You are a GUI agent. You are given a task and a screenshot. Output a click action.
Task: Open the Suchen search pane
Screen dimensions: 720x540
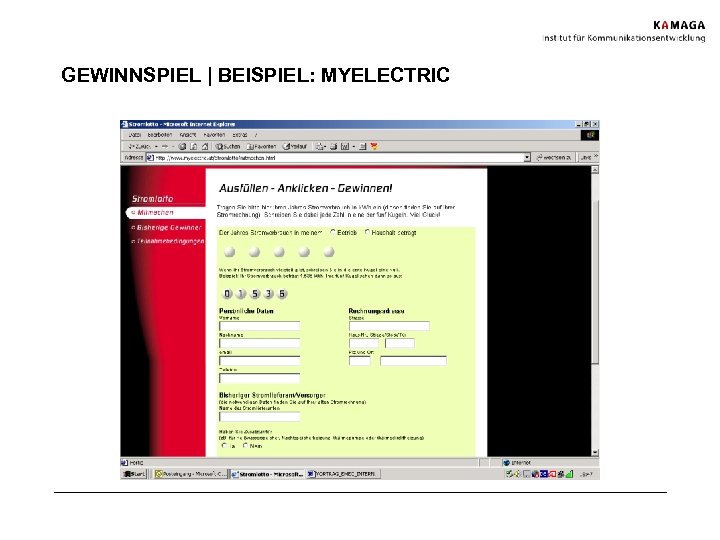(228, 146)
